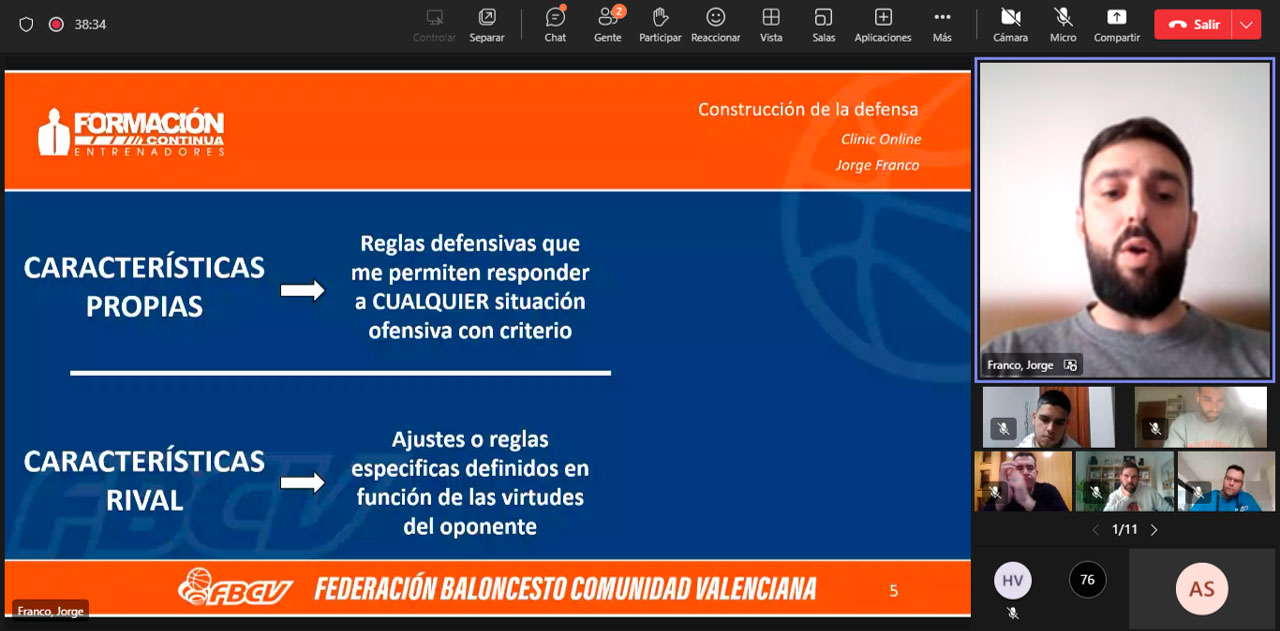Expand the Salir dropdown arrow
Screen dimensions: 1280x631
pyautogui.click(x=1247, y=25)
